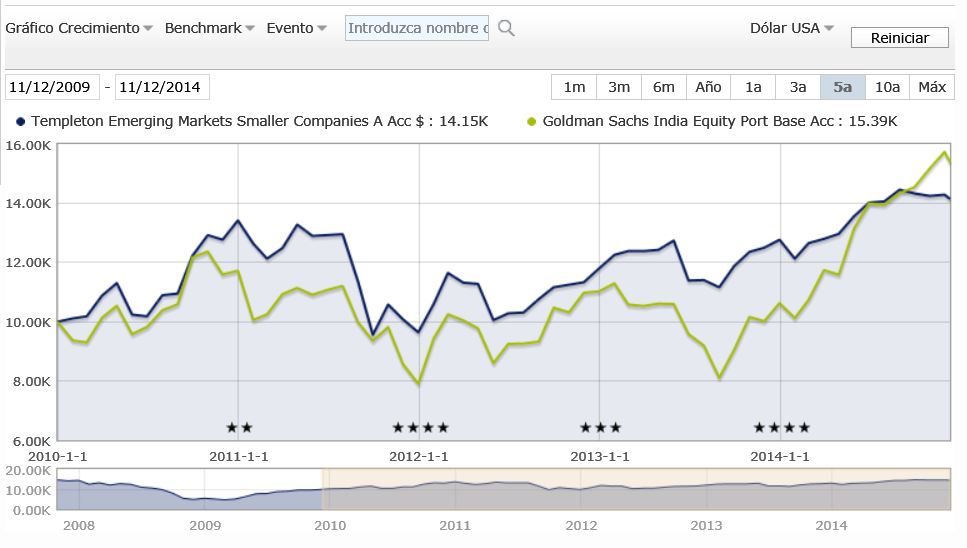Screen dimensions: 967x548
Task: Select the 10a period tab
Action: 887,87
